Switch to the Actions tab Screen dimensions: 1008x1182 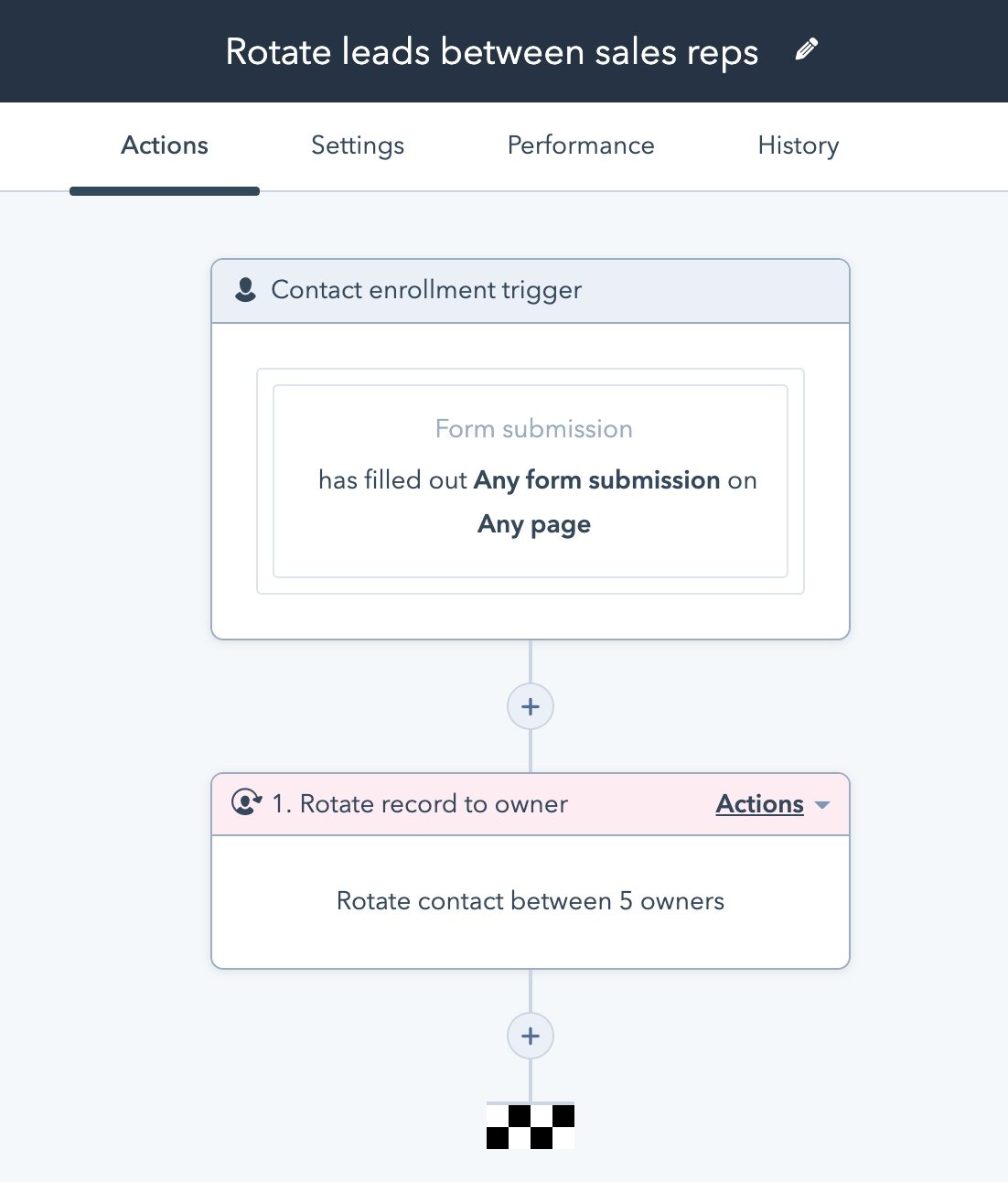[x=165, y=145]
